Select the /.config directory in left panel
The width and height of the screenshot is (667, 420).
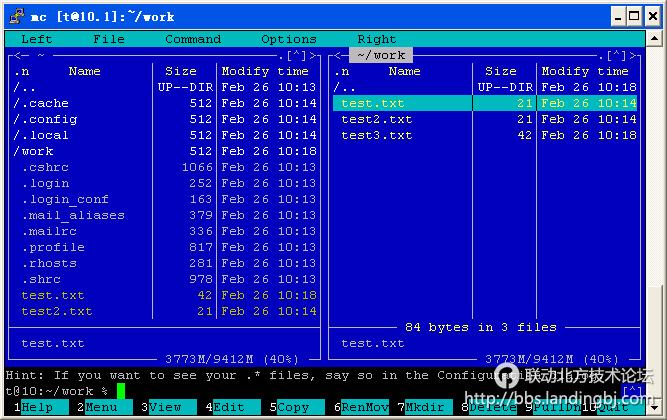46,119
